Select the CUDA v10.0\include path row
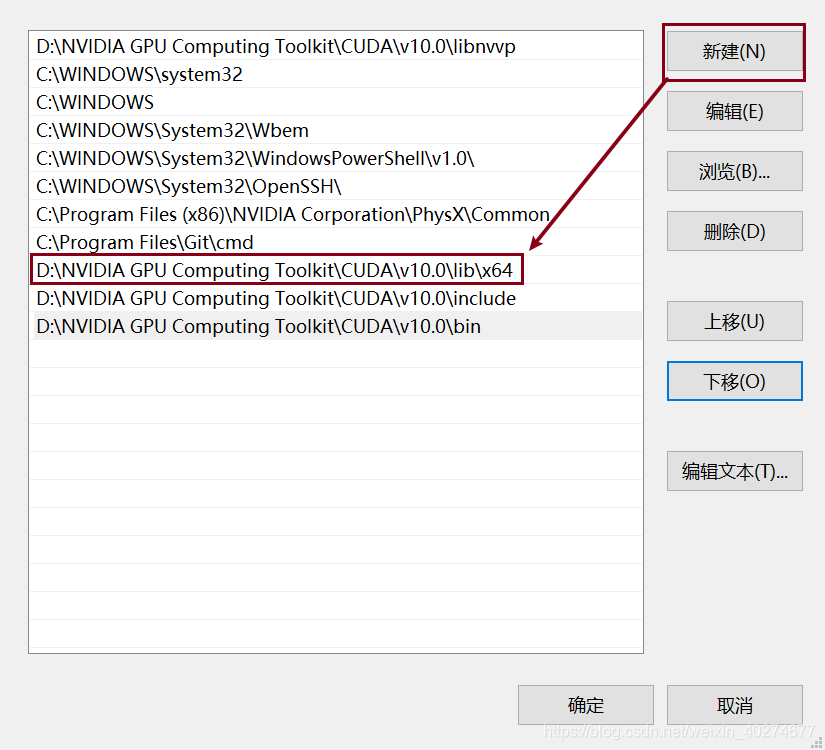Image resolution: width=825 pixels, height=750 pixels. pyautogui.click(x=336, y=298)
